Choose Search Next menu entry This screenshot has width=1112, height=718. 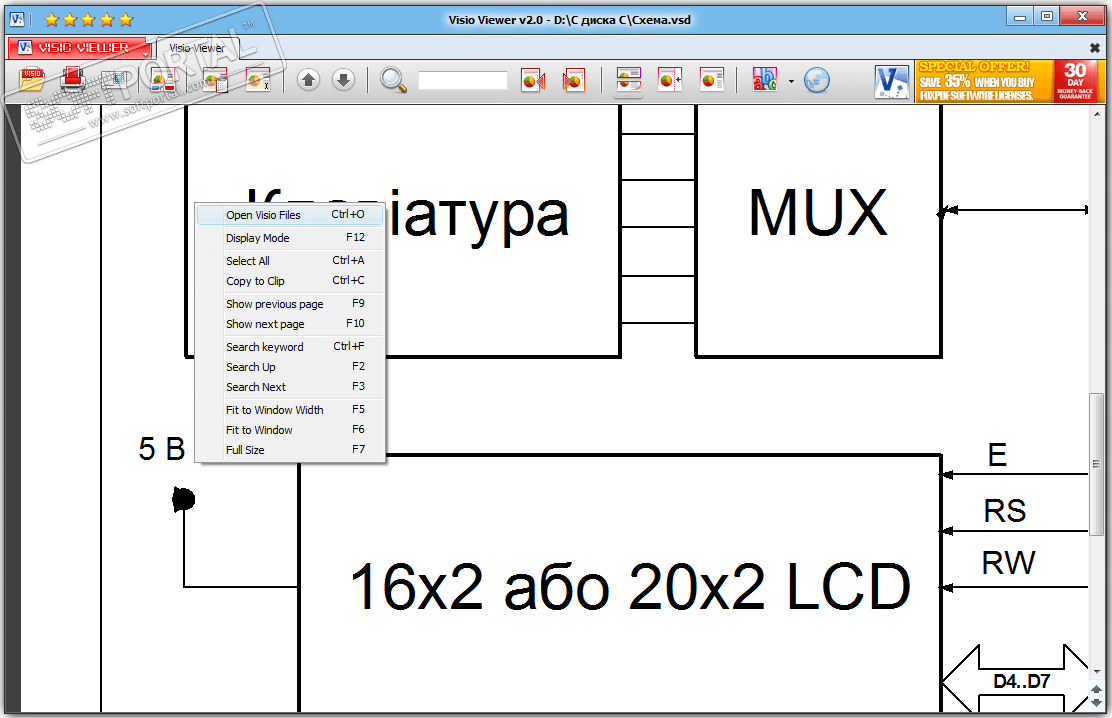pyautogui.click(x=290, y=387)
